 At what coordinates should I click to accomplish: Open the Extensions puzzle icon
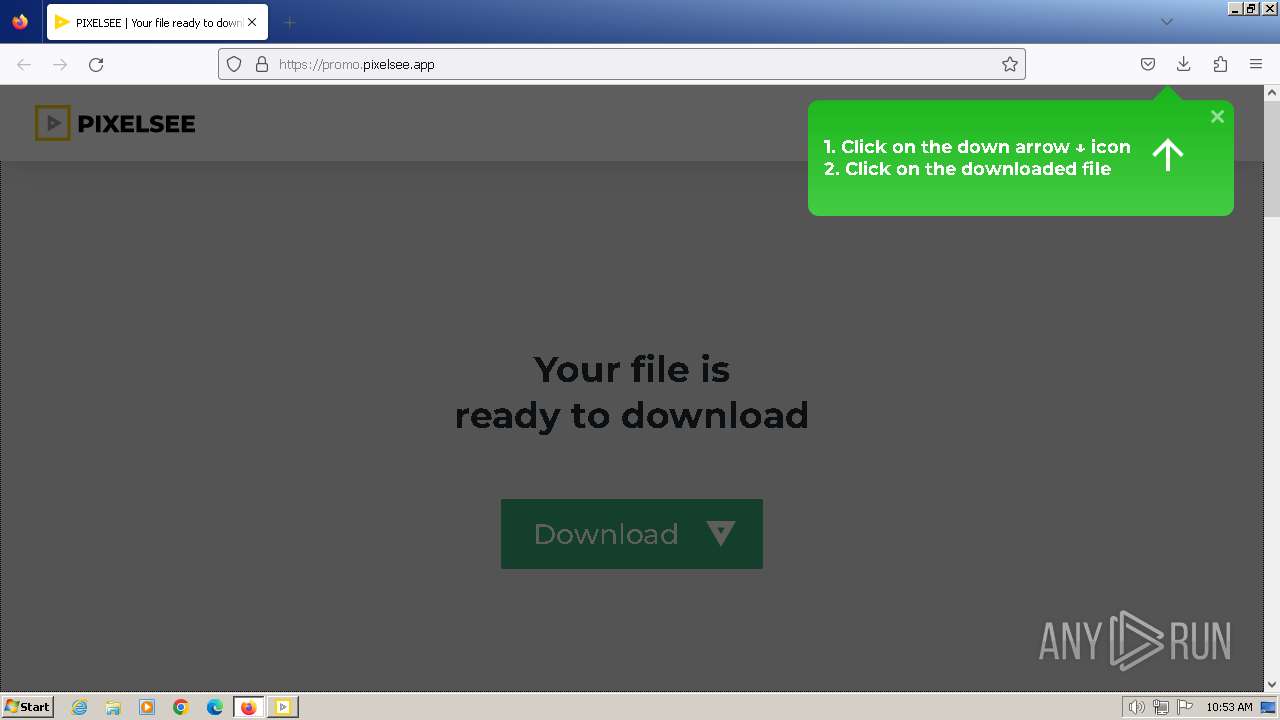(1220, 64)
